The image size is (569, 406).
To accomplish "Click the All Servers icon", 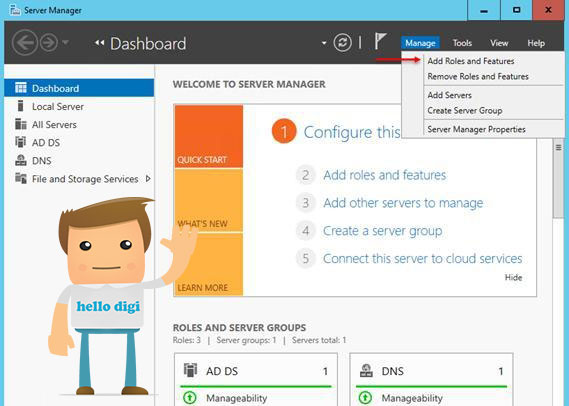I will pyautogui.click(x=21, y=124).
